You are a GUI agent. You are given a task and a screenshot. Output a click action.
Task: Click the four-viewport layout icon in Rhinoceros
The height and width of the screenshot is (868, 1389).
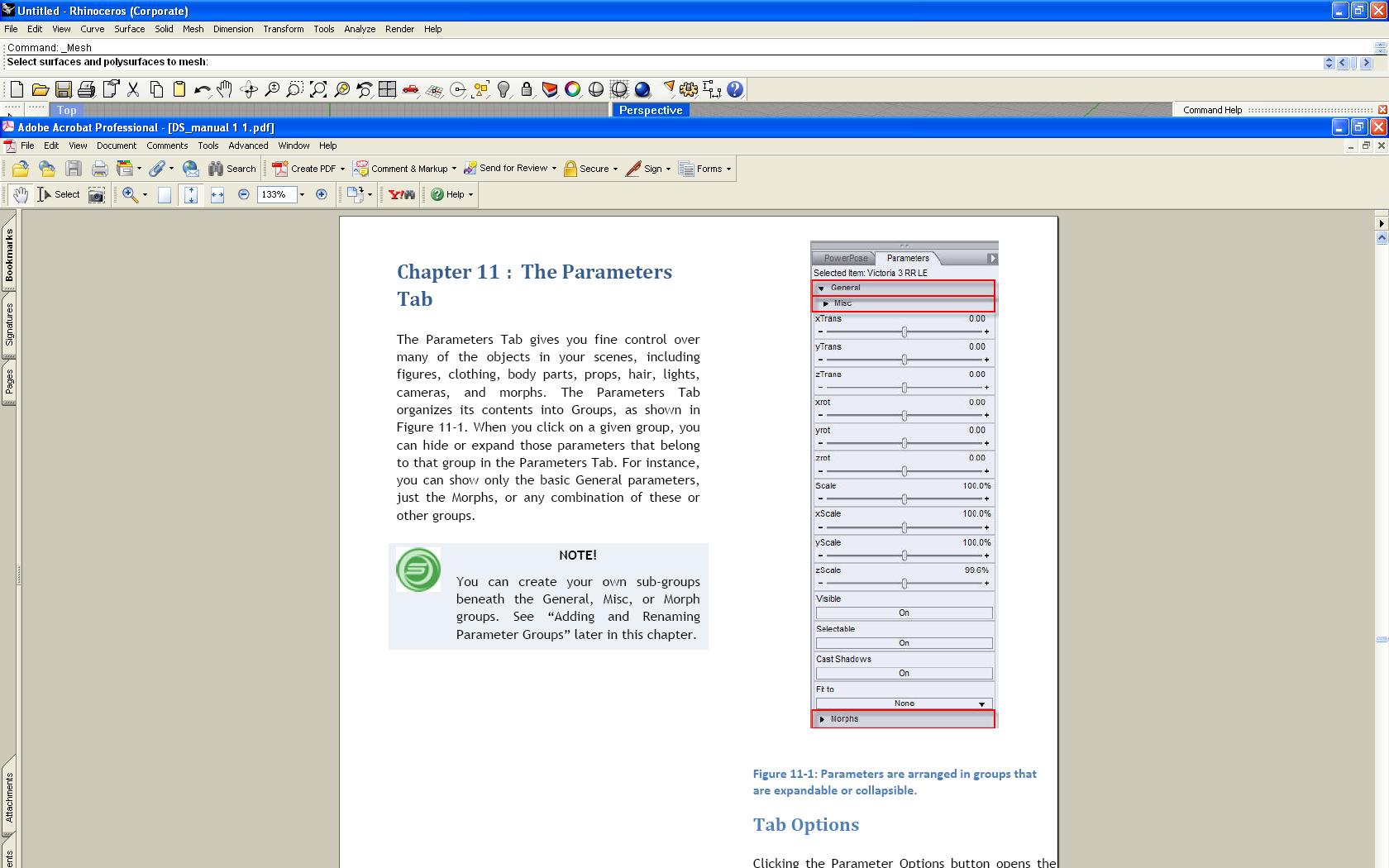point(387,89)
